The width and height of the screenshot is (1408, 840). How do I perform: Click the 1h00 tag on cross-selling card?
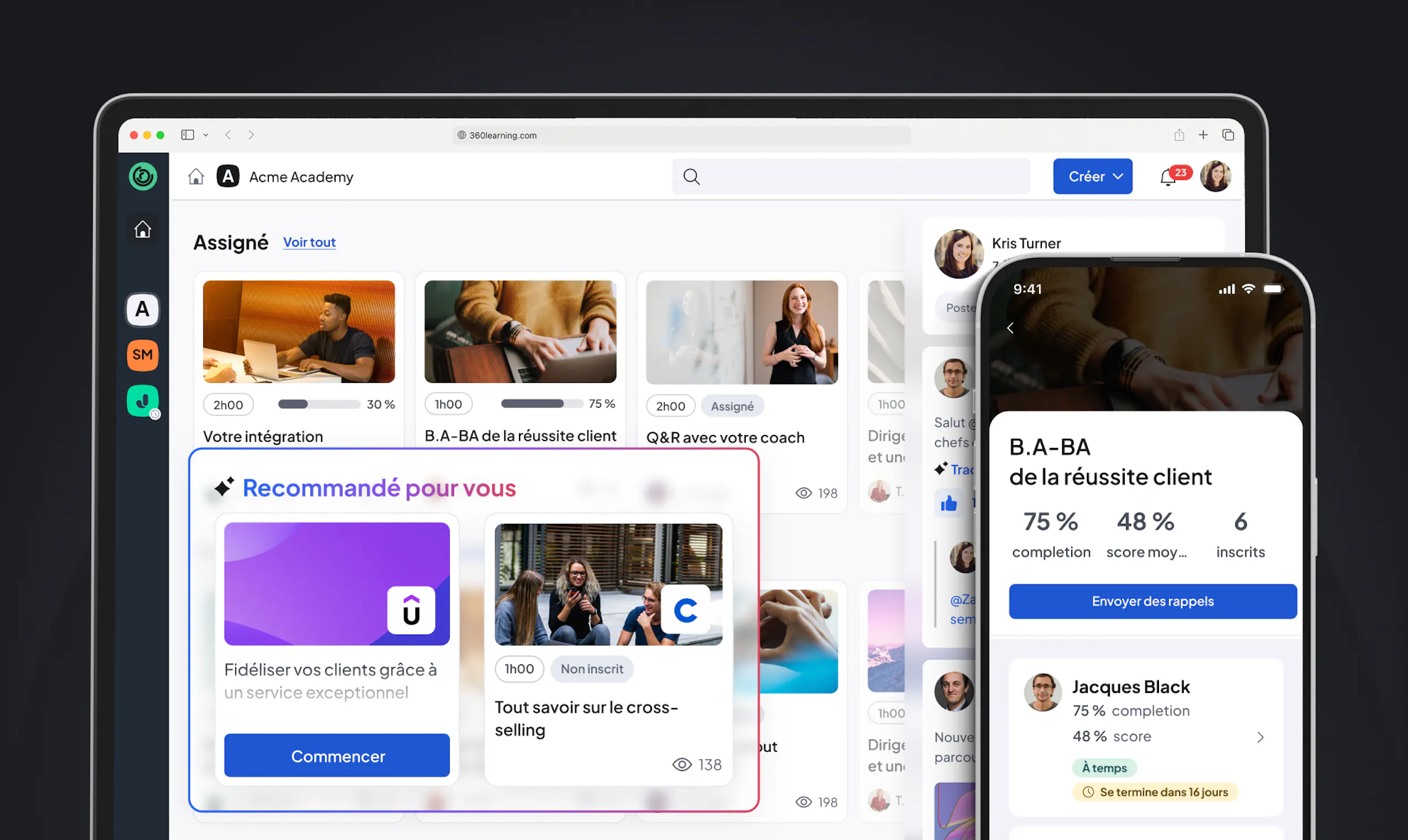point(519,669)
